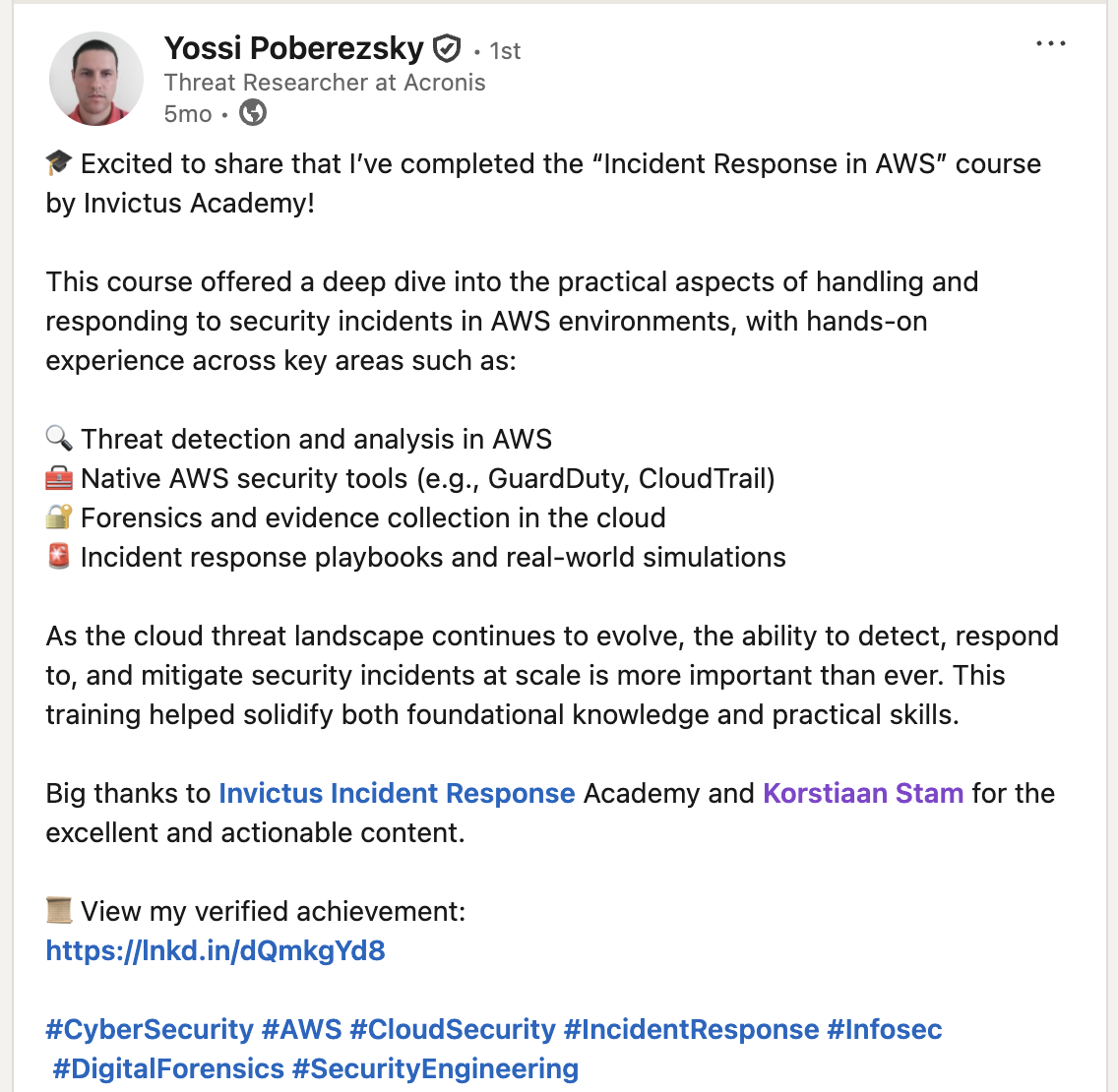1118x1092 pixels.
Task: Click the magnifying glass emoji icon
Action: point(59,439)
